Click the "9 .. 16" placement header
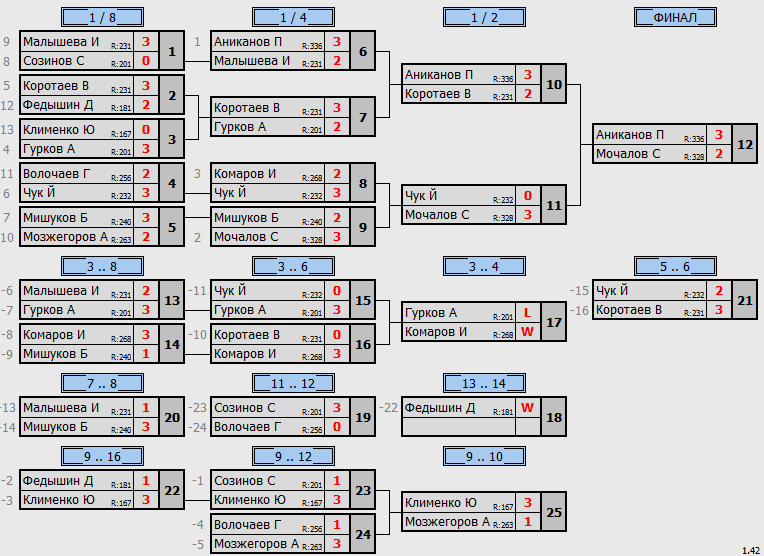 coord(102,456)
